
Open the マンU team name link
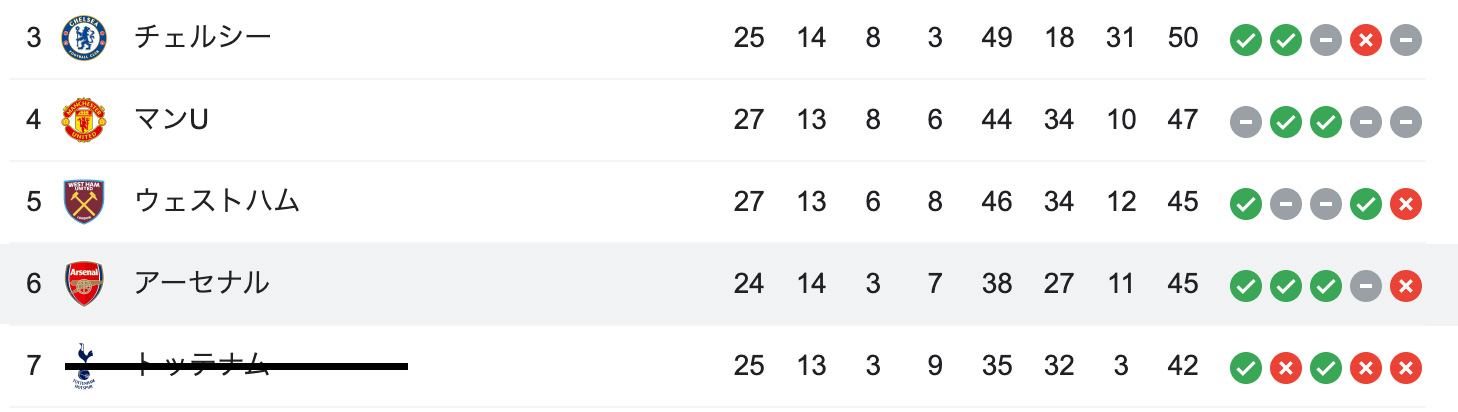click(171, 120)
